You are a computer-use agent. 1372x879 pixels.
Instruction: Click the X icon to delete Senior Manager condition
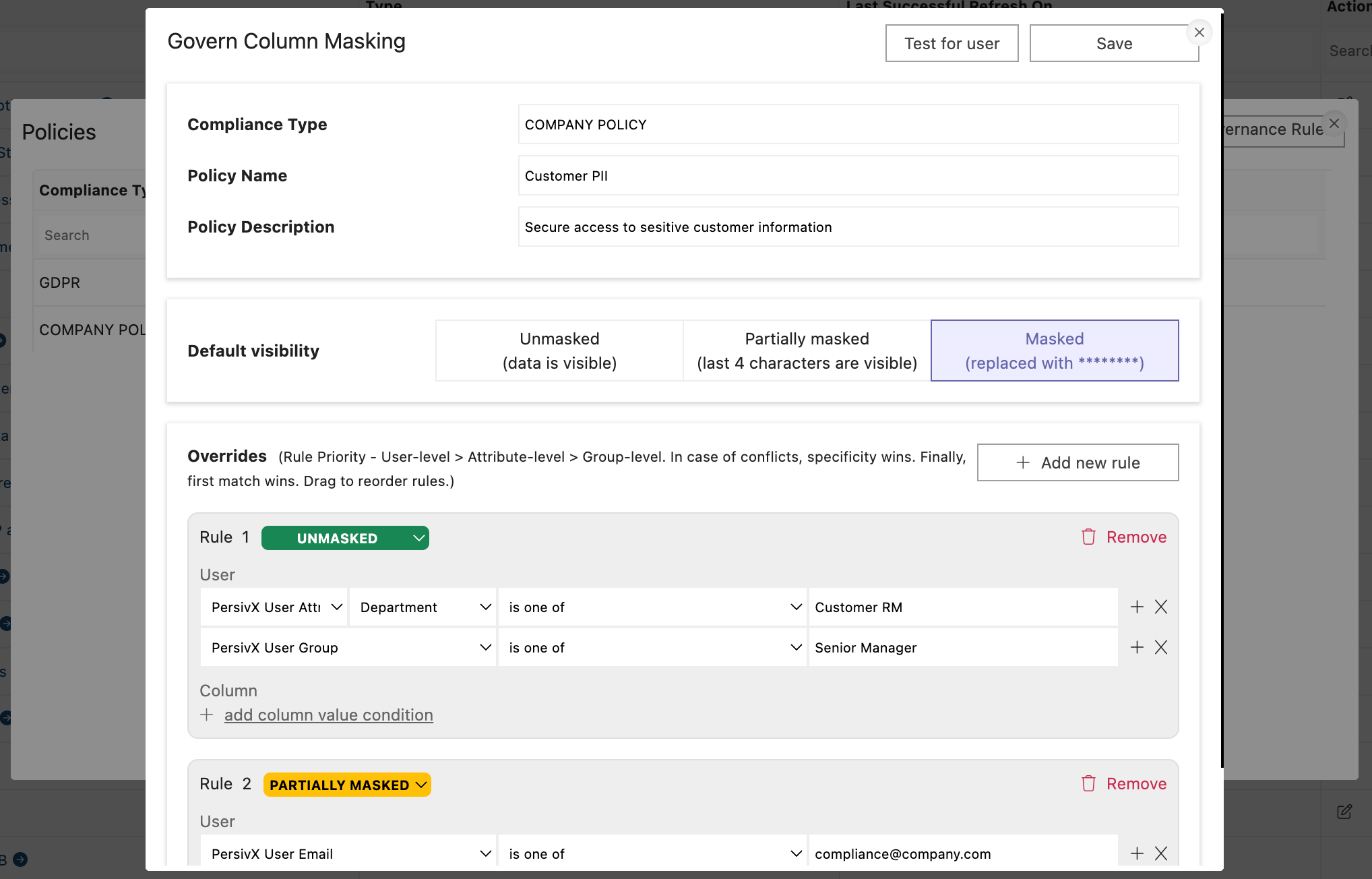point(1161,647)
